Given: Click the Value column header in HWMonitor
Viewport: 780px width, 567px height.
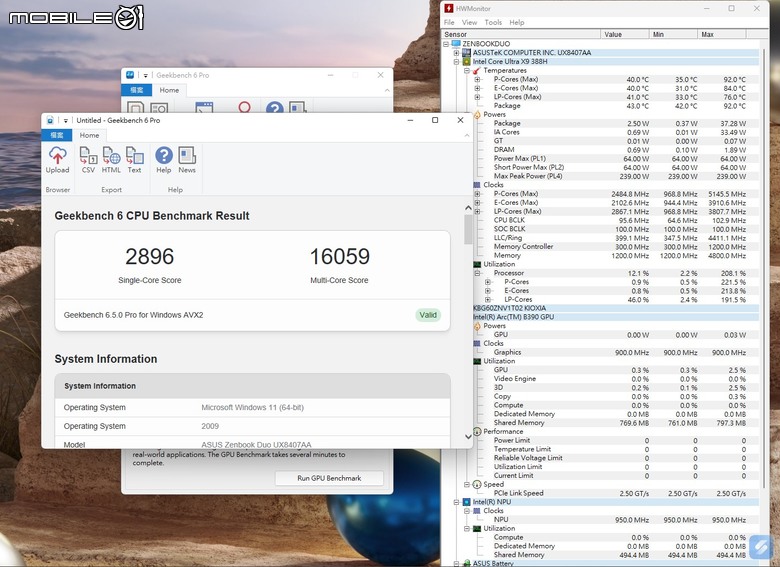Looking at the screenshot, I should 625,34.
